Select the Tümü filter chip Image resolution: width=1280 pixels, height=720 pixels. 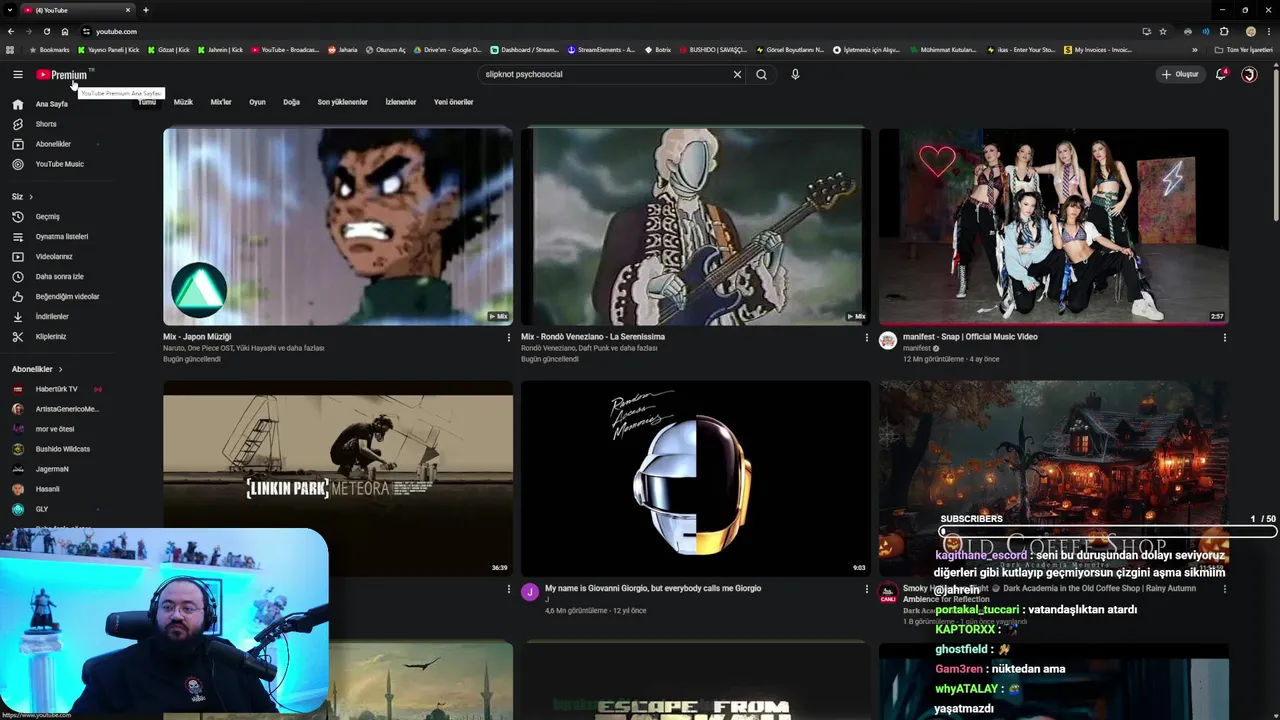[x=147, y=102]
